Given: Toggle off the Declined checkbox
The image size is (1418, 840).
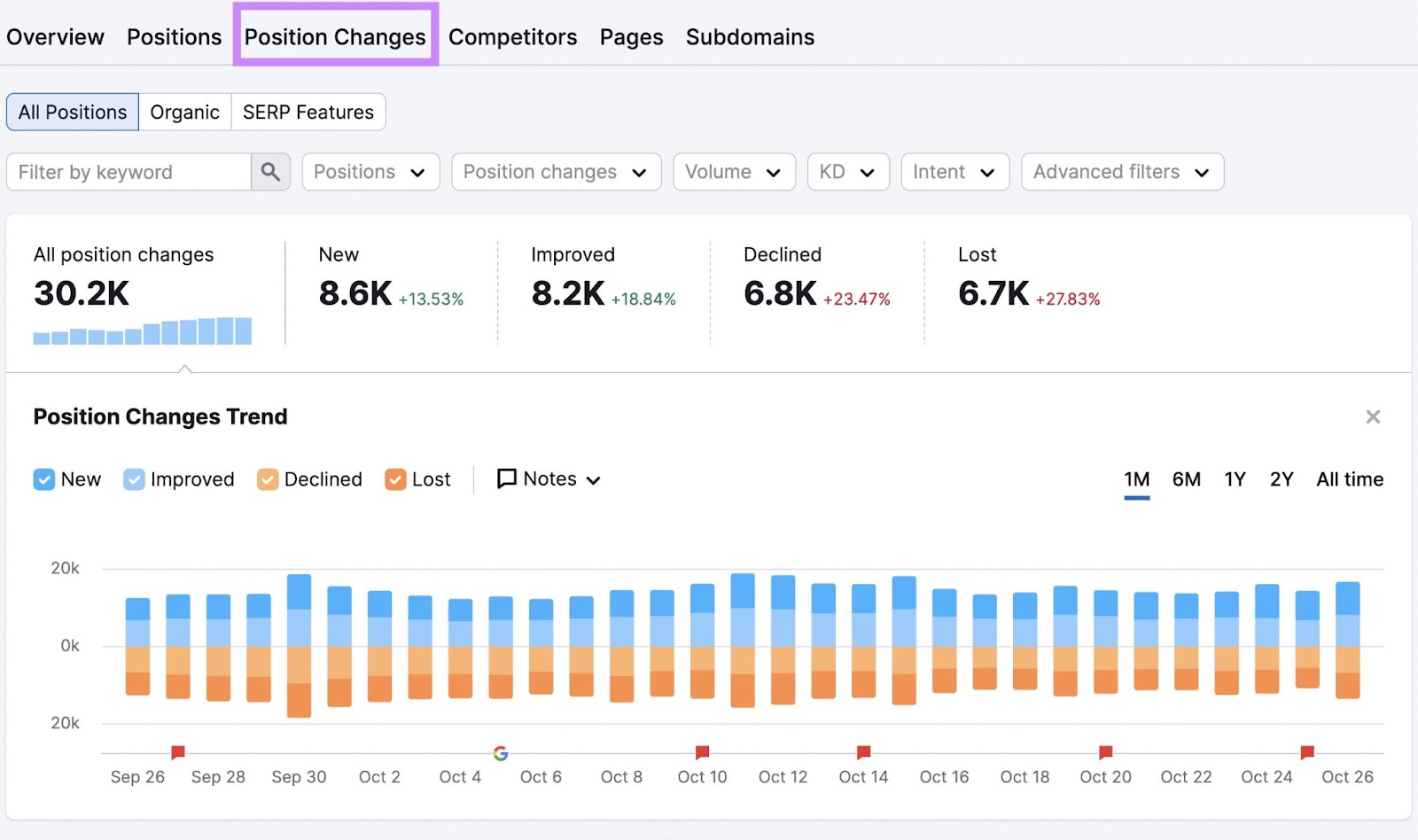Looking at the screenshot, I should point(267,478).
